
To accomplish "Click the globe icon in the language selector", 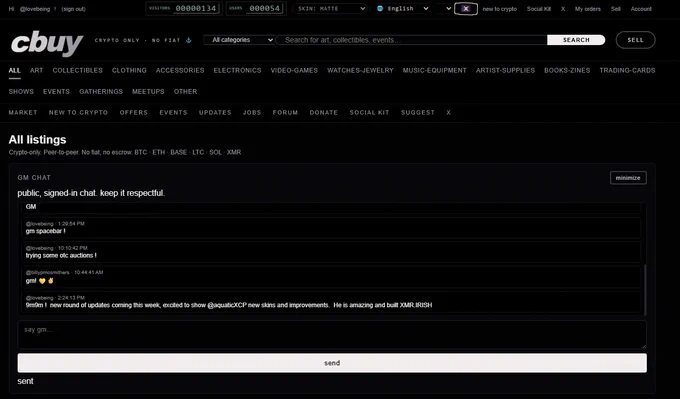I will (380, 9).
